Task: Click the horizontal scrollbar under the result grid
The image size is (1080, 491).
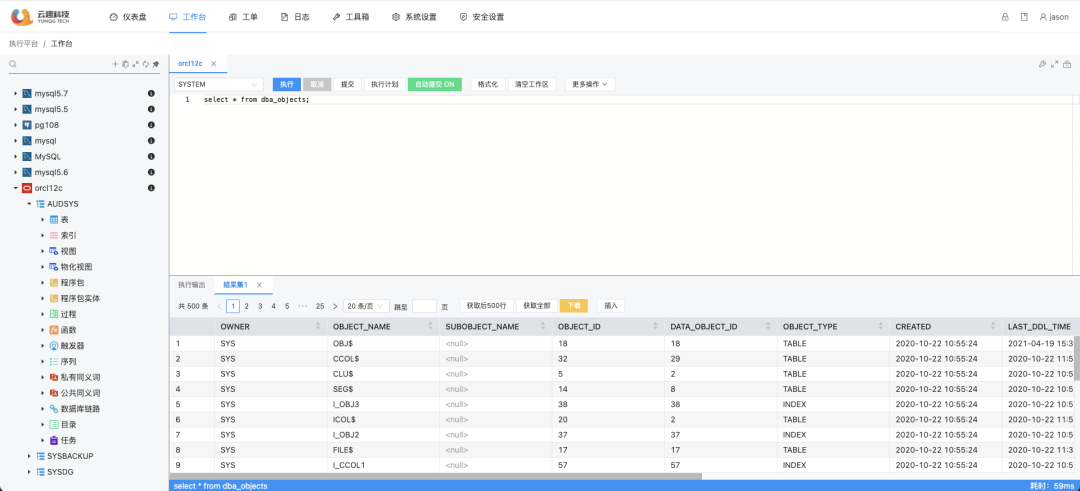Action: 435,476
